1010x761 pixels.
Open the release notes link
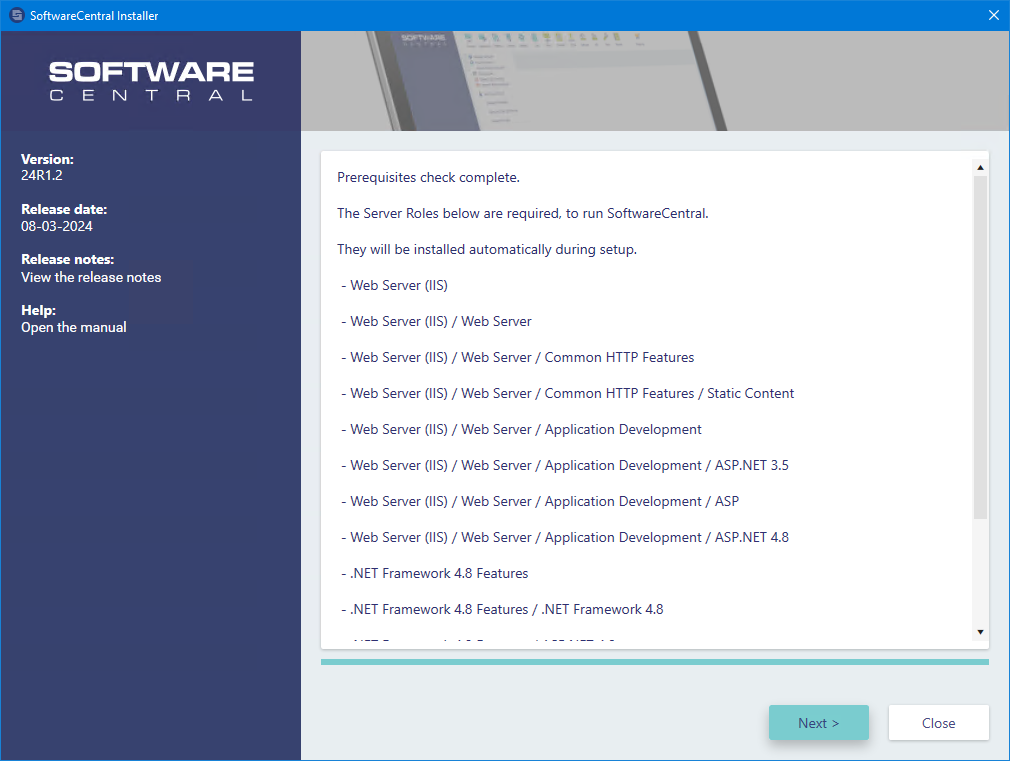pyautogui.click(x=91, y=277)
